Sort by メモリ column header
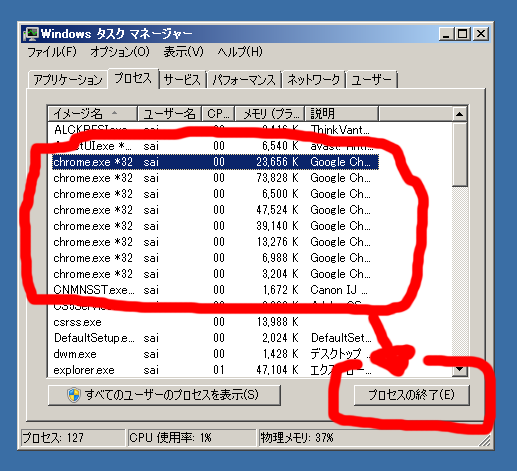 [270, 114]
